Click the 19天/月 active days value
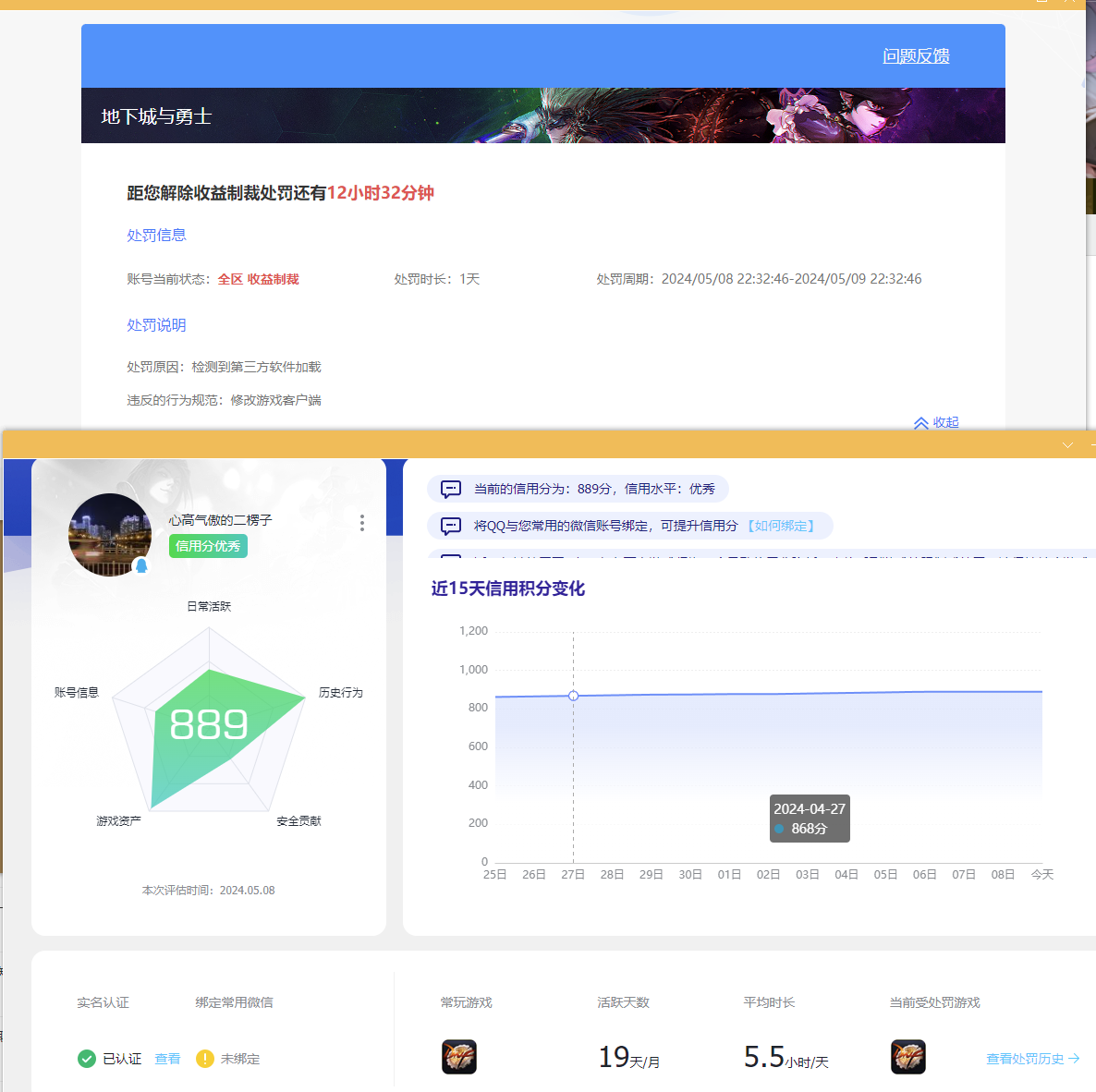 629,1058
